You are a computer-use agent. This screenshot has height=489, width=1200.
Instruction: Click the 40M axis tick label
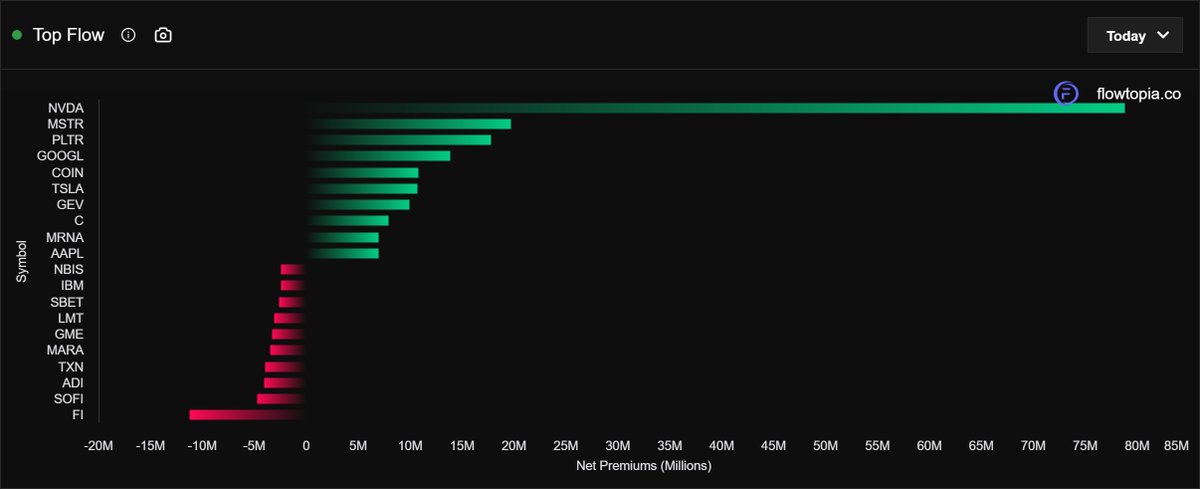click(721, 445)
